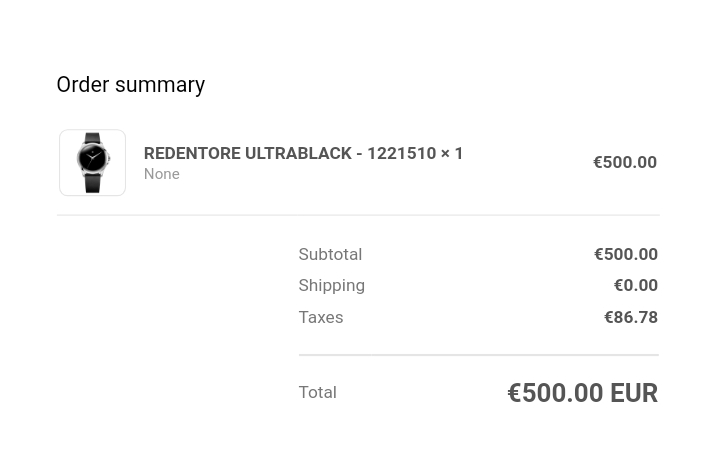Click the watch dial in product image
Viewport: 720px width, 451px height.
92,158
